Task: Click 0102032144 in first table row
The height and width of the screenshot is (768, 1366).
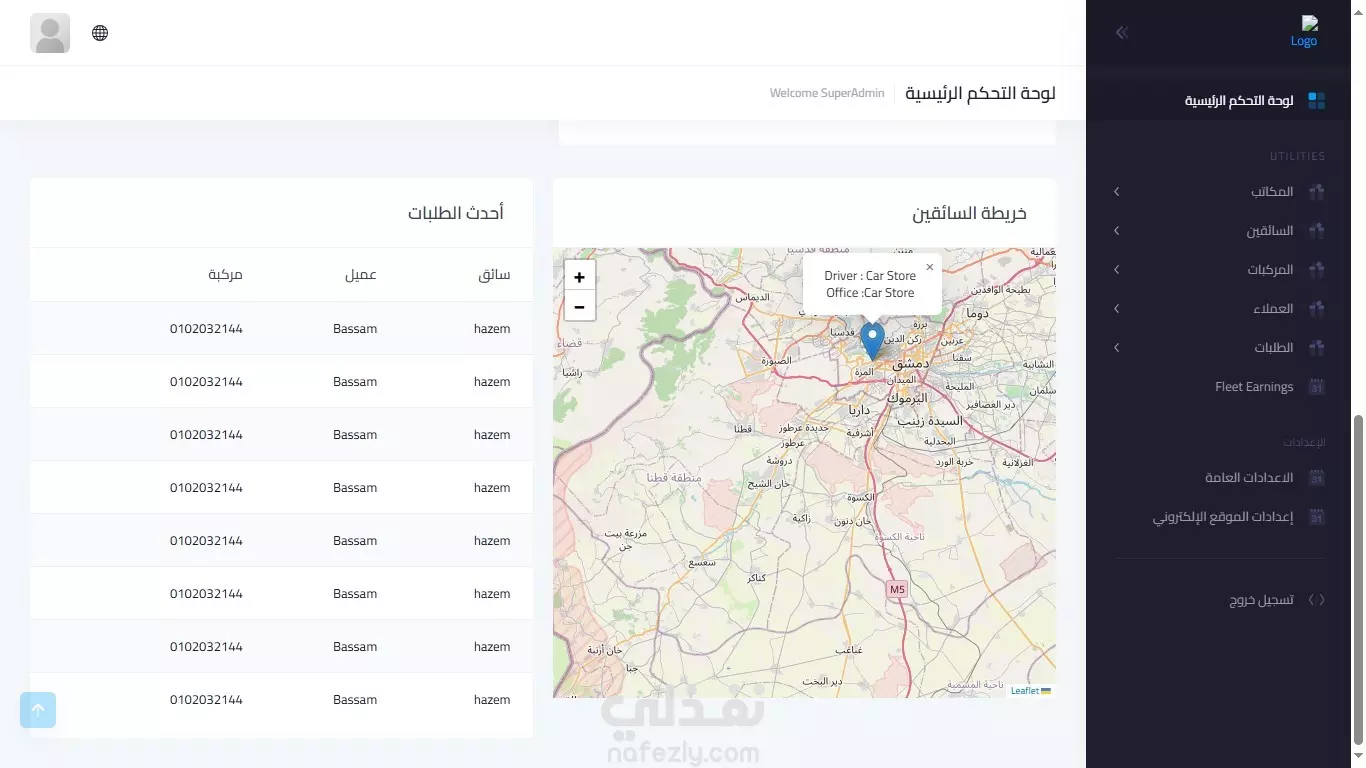Action: (x=206, y=329)
